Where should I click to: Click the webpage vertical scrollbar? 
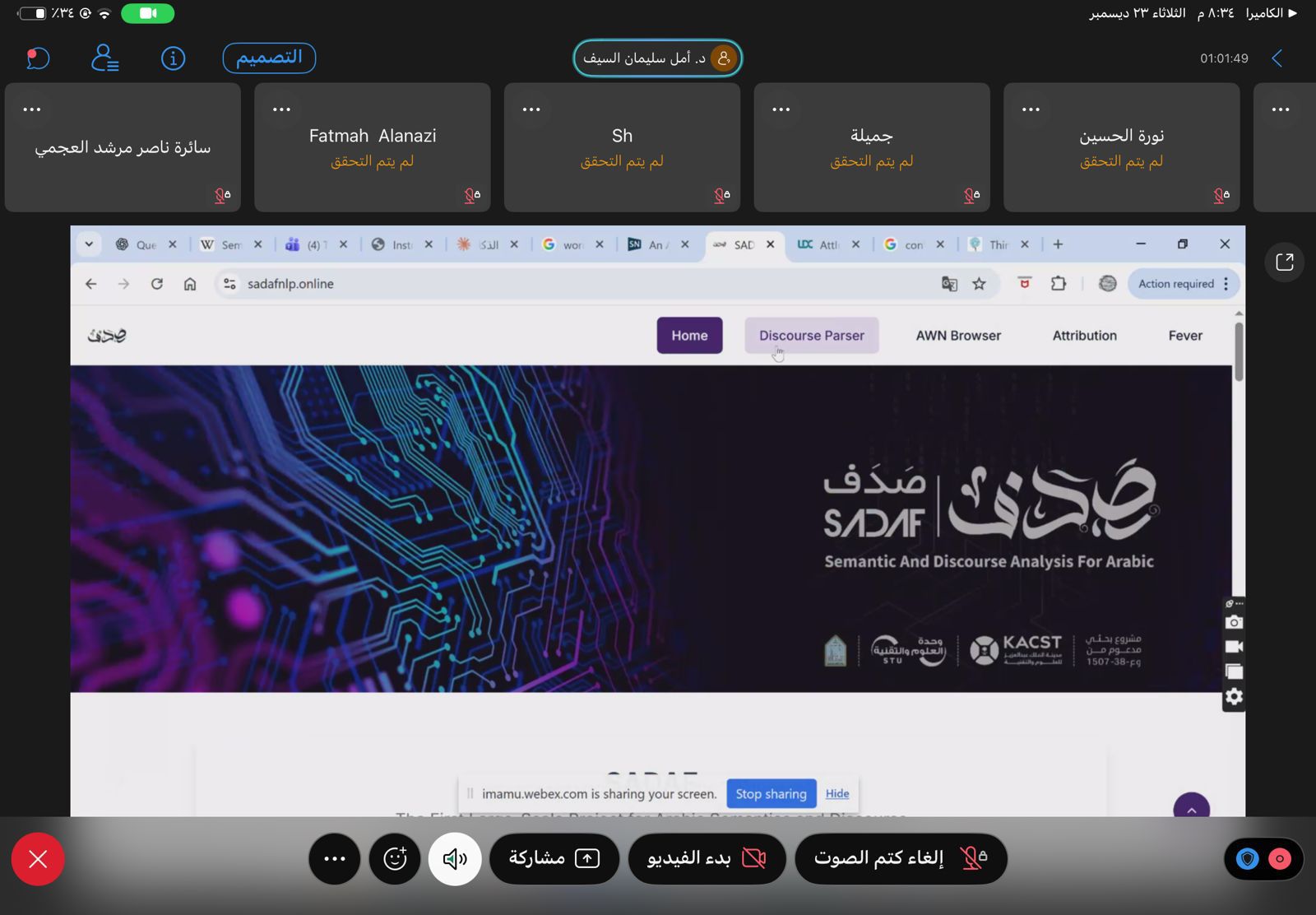click(1239, 352)
